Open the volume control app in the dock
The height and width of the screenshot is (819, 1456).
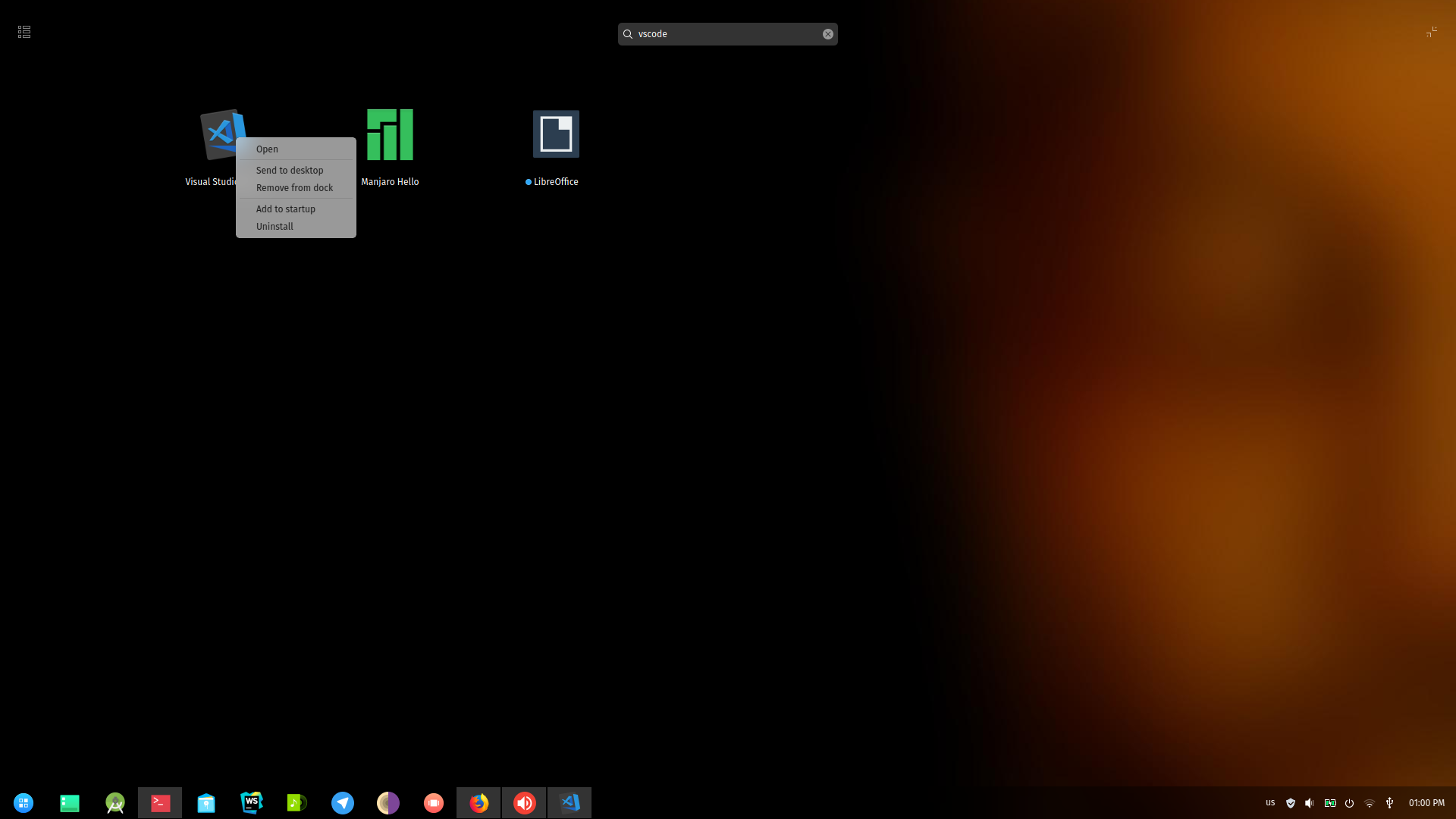coord(524,802)
